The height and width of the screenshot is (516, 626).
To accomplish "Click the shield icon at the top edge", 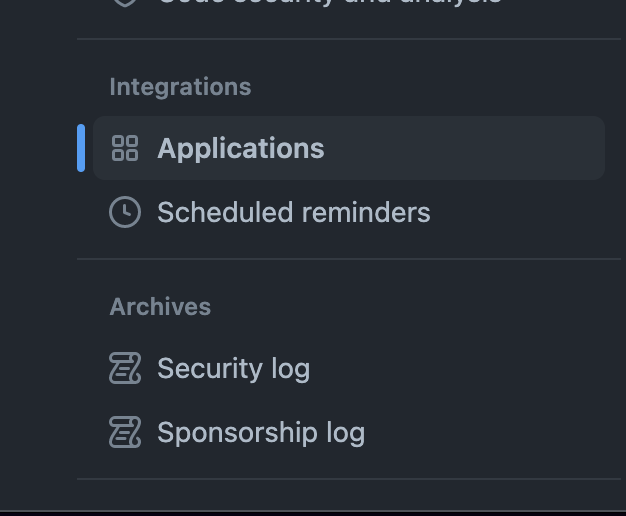I will point(125,3).
